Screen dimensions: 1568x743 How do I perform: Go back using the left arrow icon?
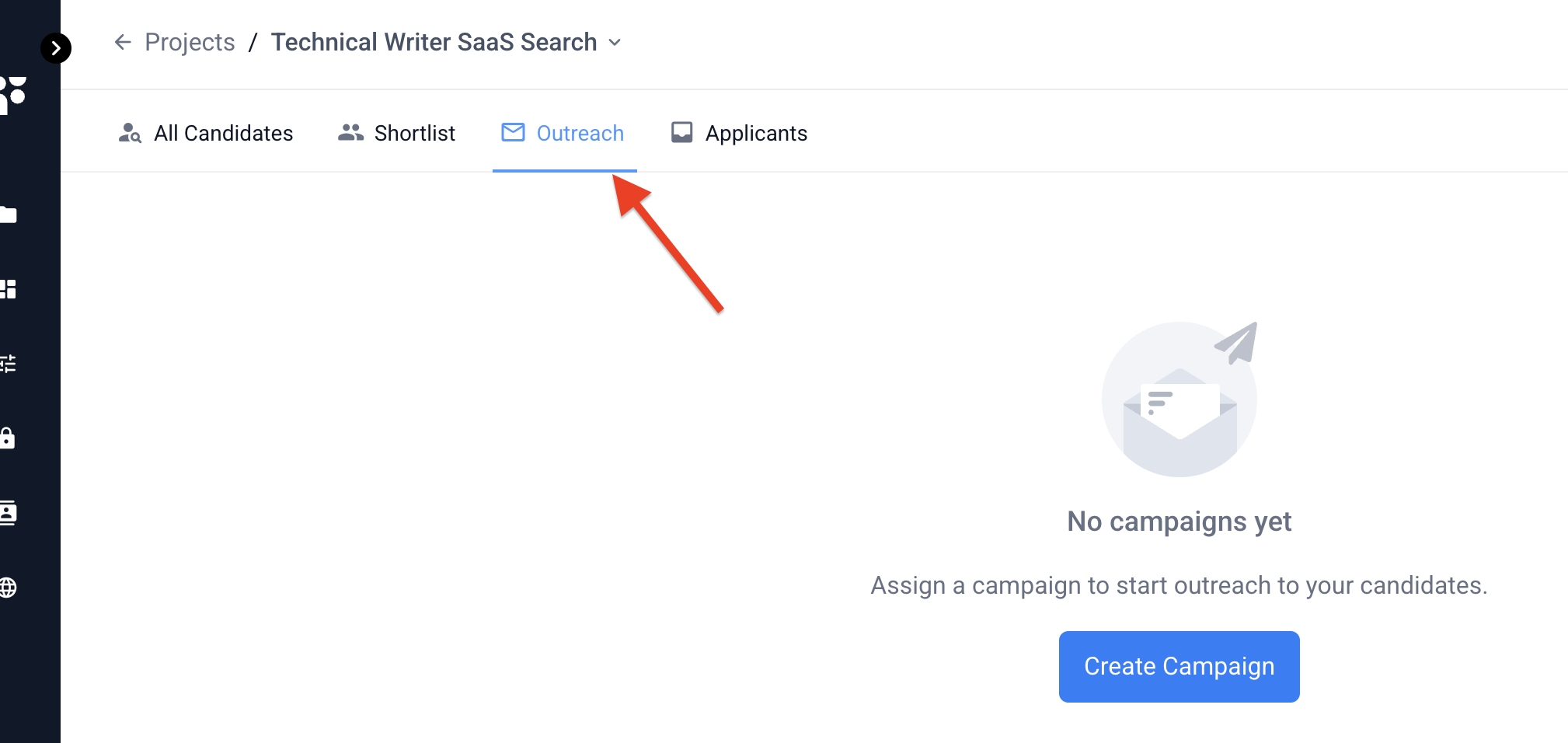pyautogui.click(x=123, y=42)
